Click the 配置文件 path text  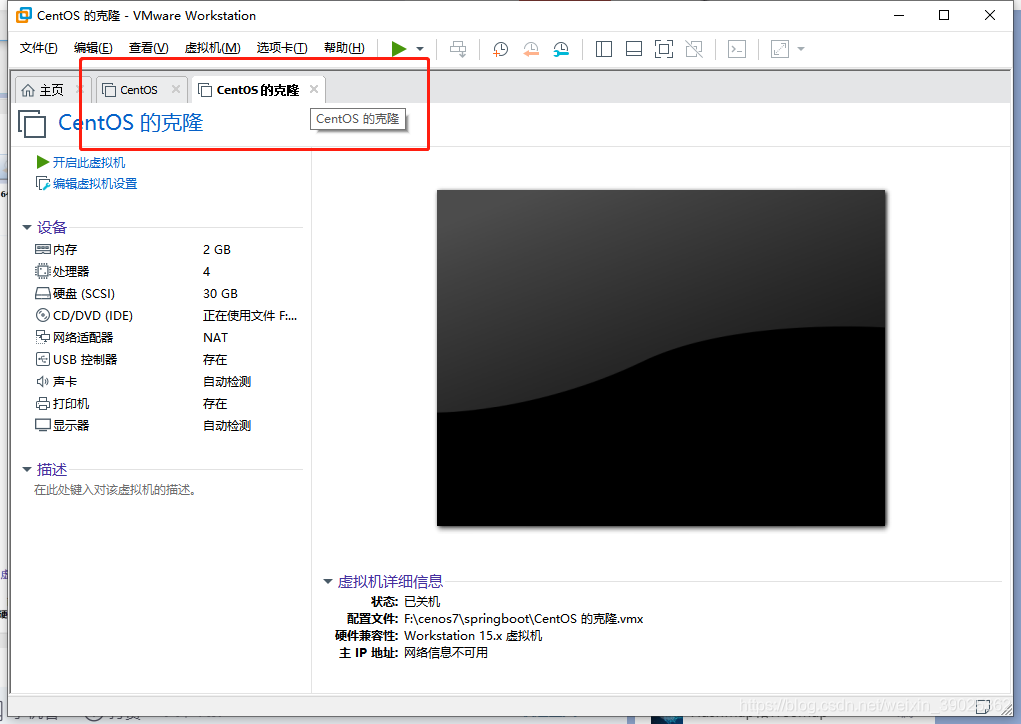pyautogui.click(x=524, y=619)
